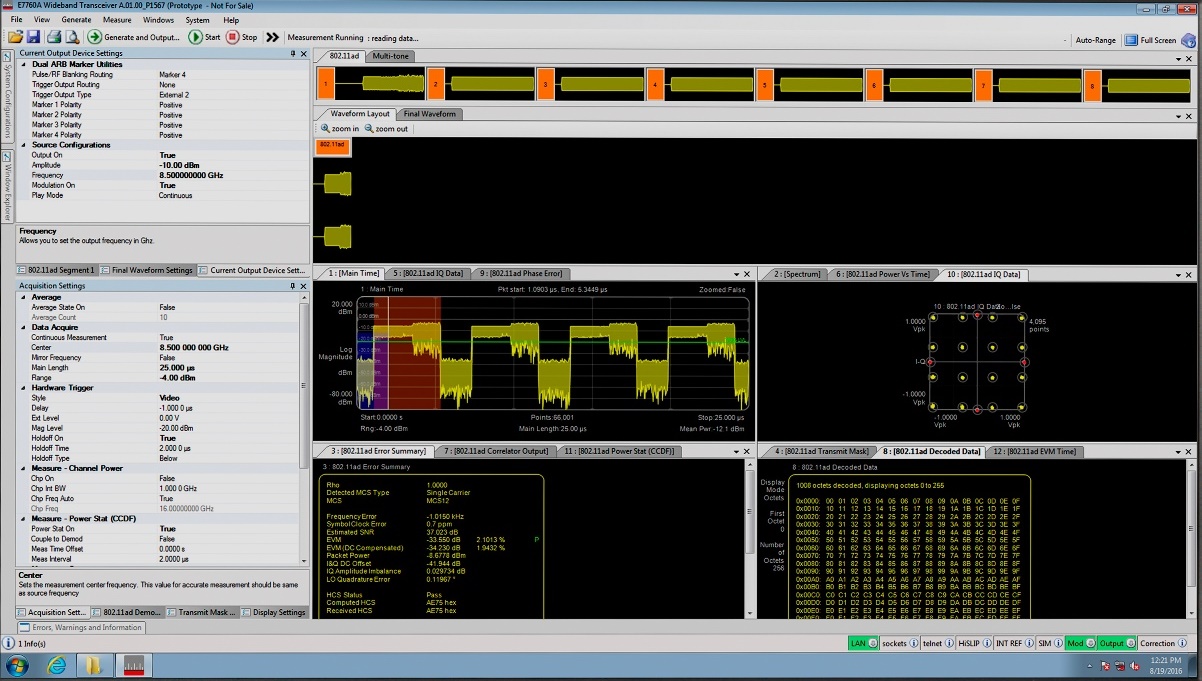Click the open folder icon in toolbar
This screenshot has width=1202, height=681.
tap(15, 37)
